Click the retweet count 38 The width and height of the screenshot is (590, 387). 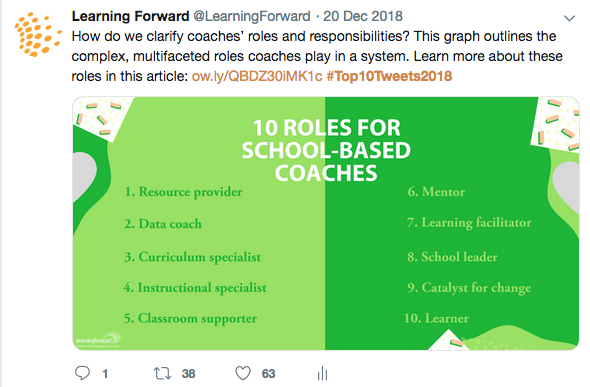click(188, 373)
